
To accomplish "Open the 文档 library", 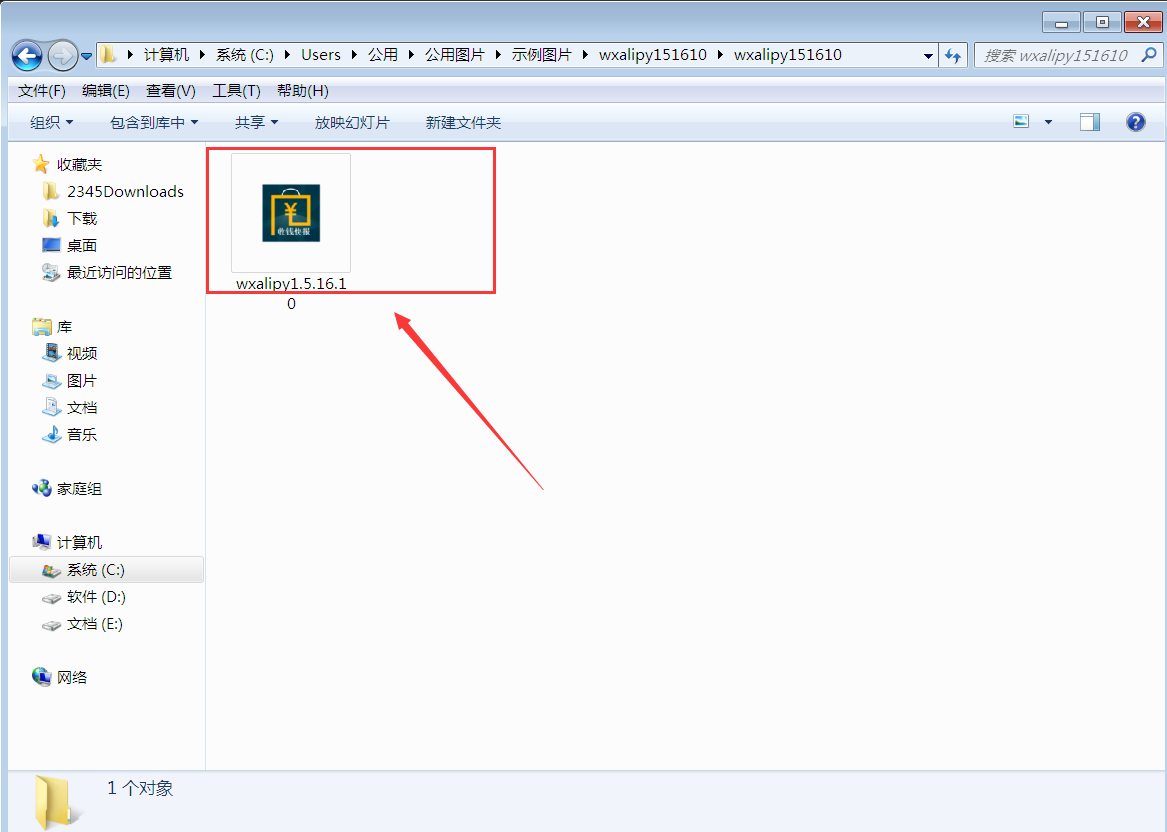I will (x=82, y=407).
